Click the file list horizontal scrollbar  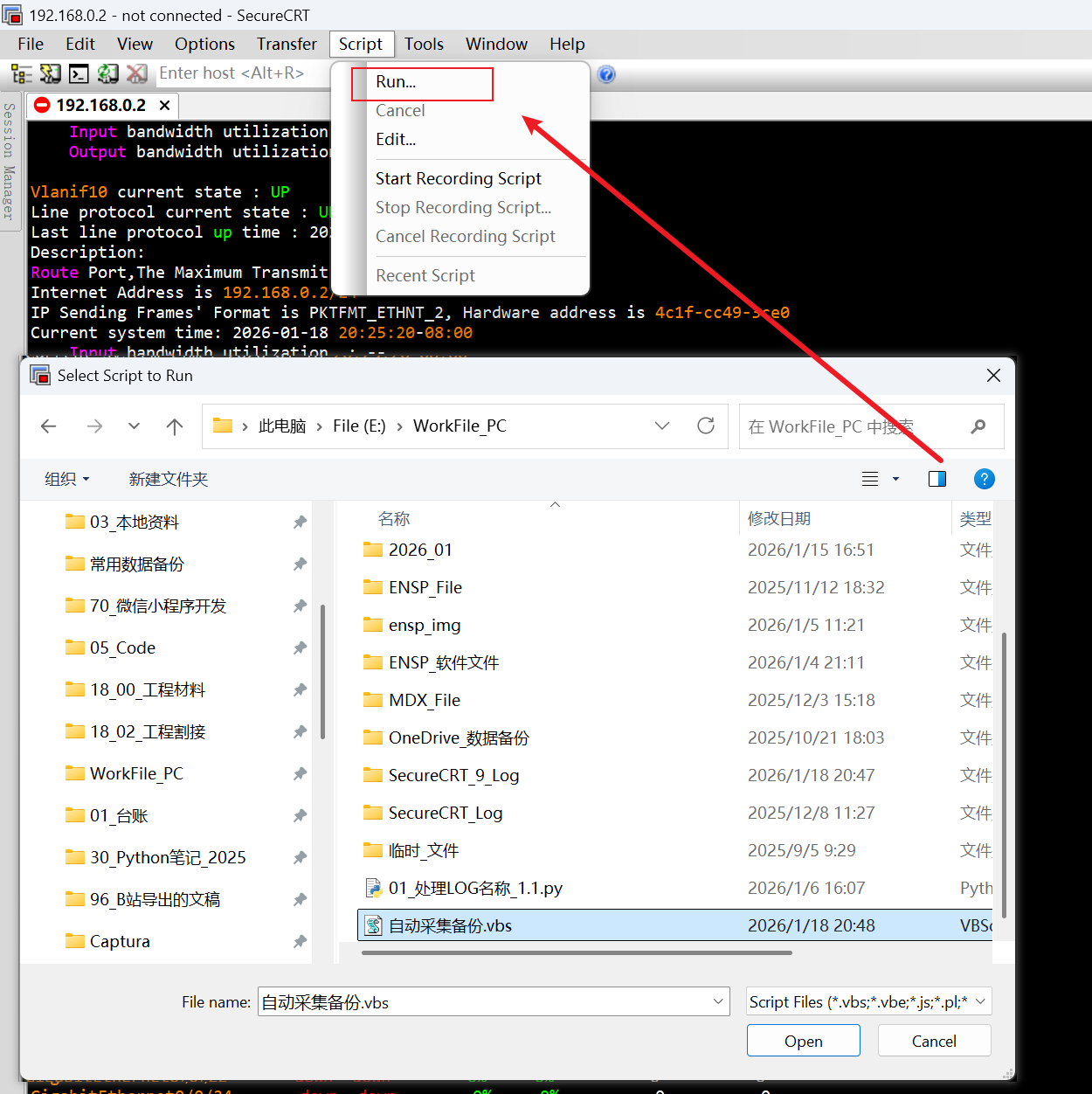(577, 953)
